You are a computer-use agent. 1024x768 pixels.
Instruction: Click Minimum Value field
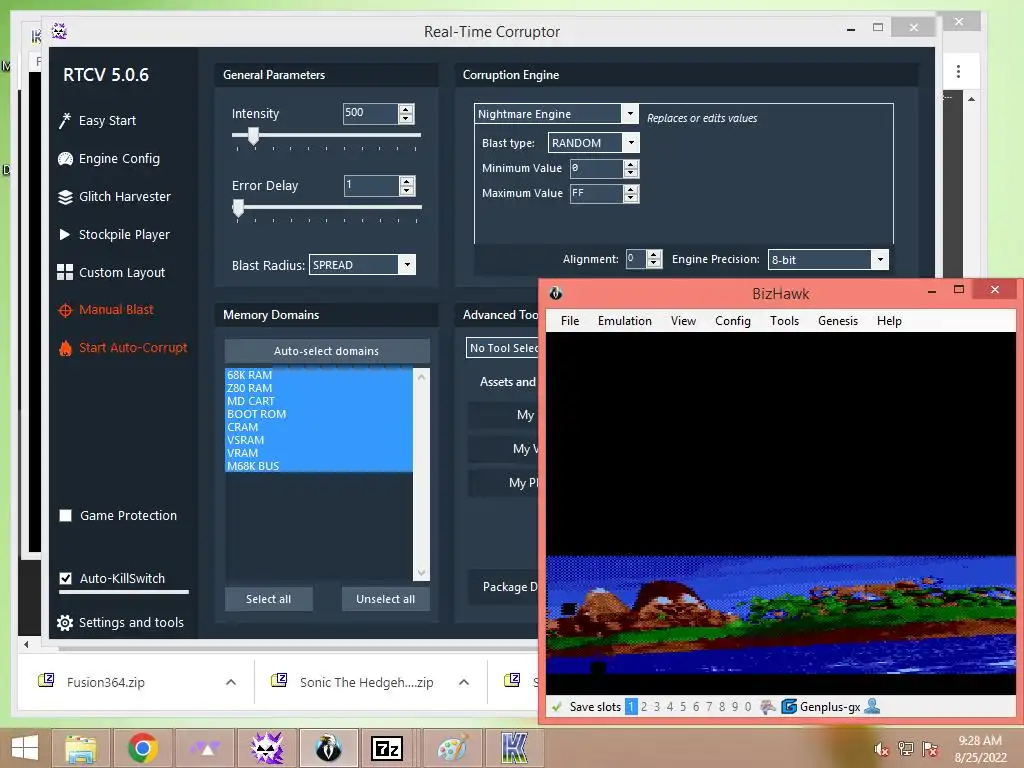tap(596, 168)
